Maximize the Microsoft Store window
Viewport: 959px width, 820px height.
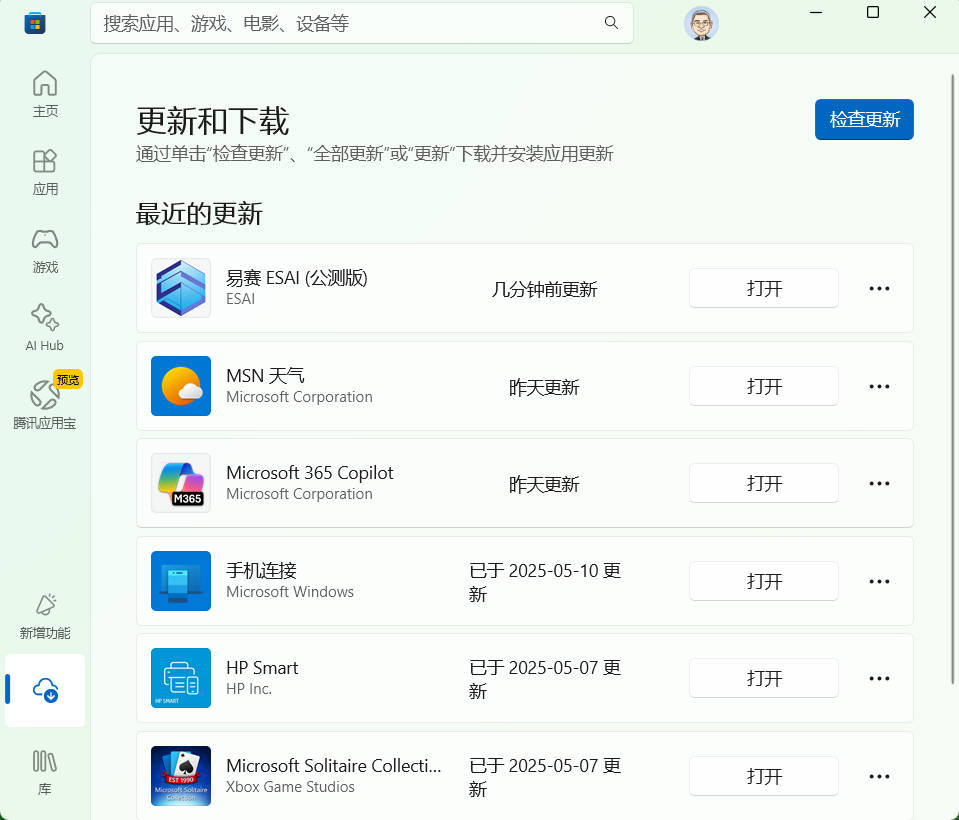coord(873,12)
